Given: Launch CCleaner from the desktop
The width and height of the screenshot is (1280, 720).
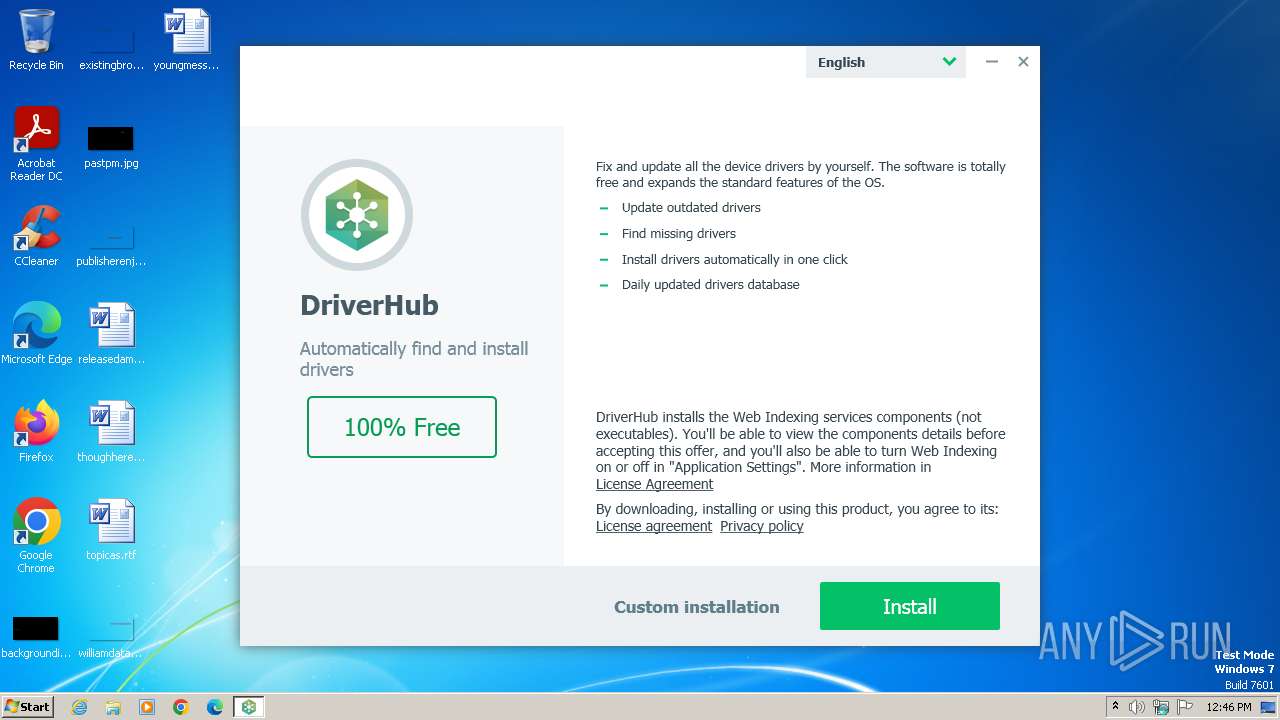Looking at the screenshot, I should point(36,236).
